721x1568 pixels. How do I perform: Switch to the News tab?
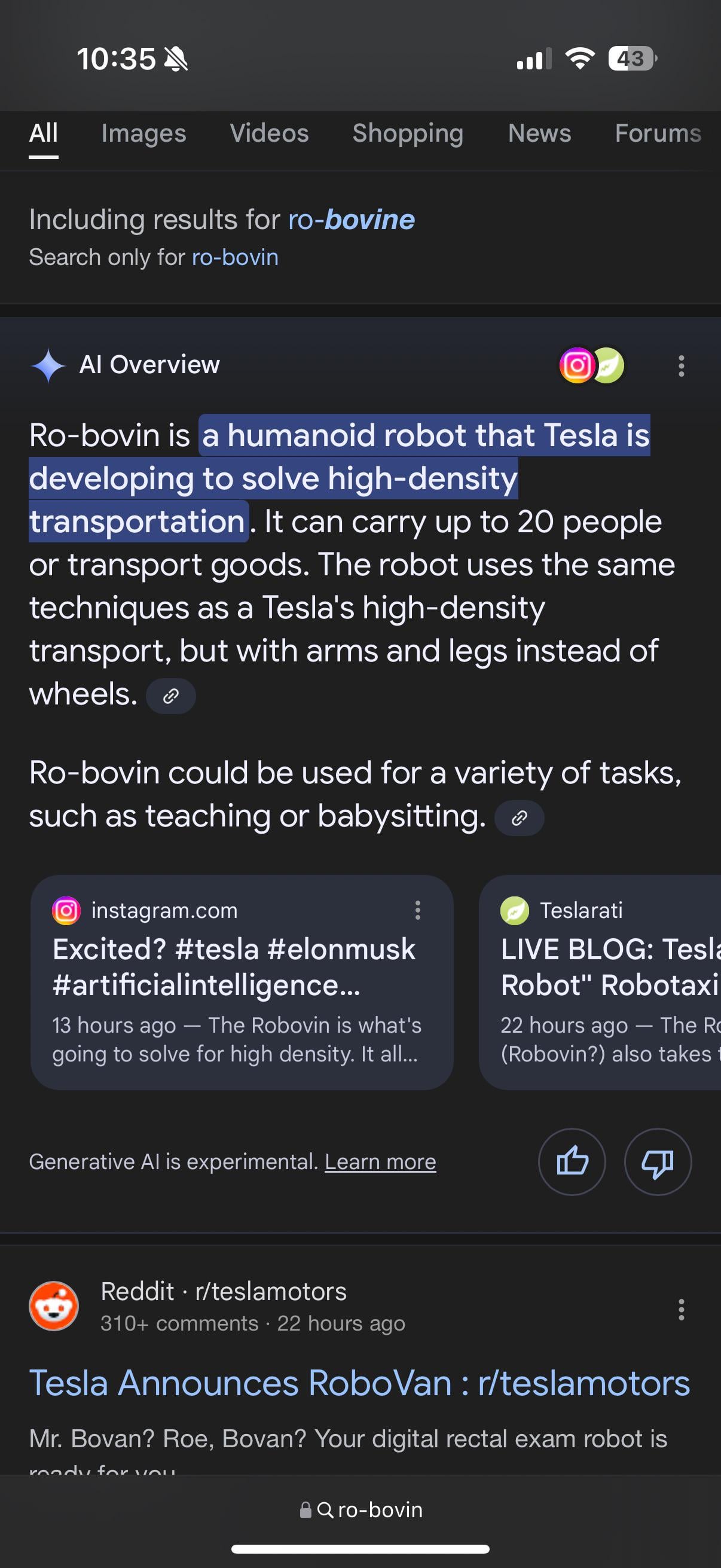(x=539, y=133)
